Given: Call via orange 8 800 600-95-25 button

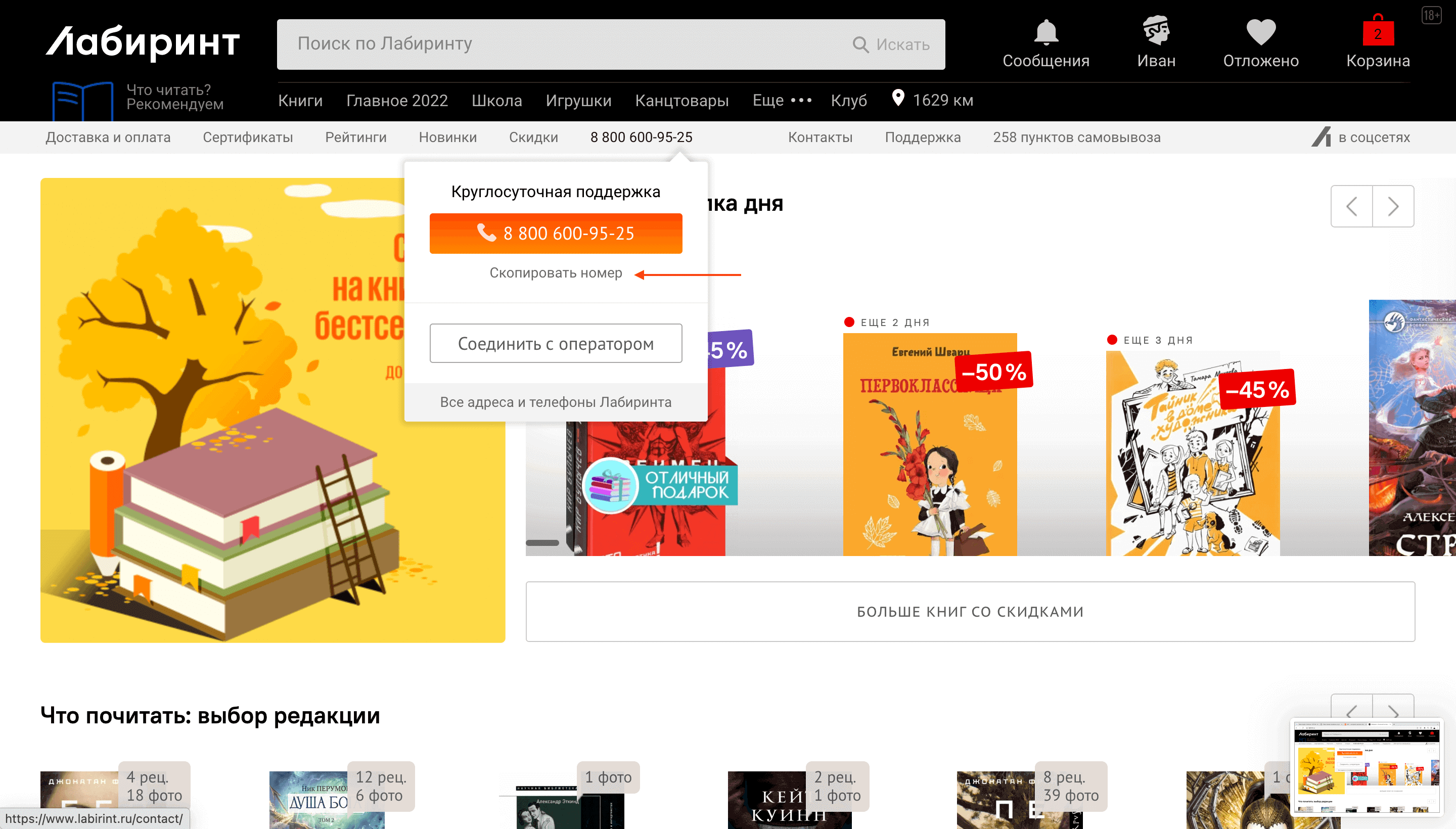Looking at the screenshot, I should point(555,234).
